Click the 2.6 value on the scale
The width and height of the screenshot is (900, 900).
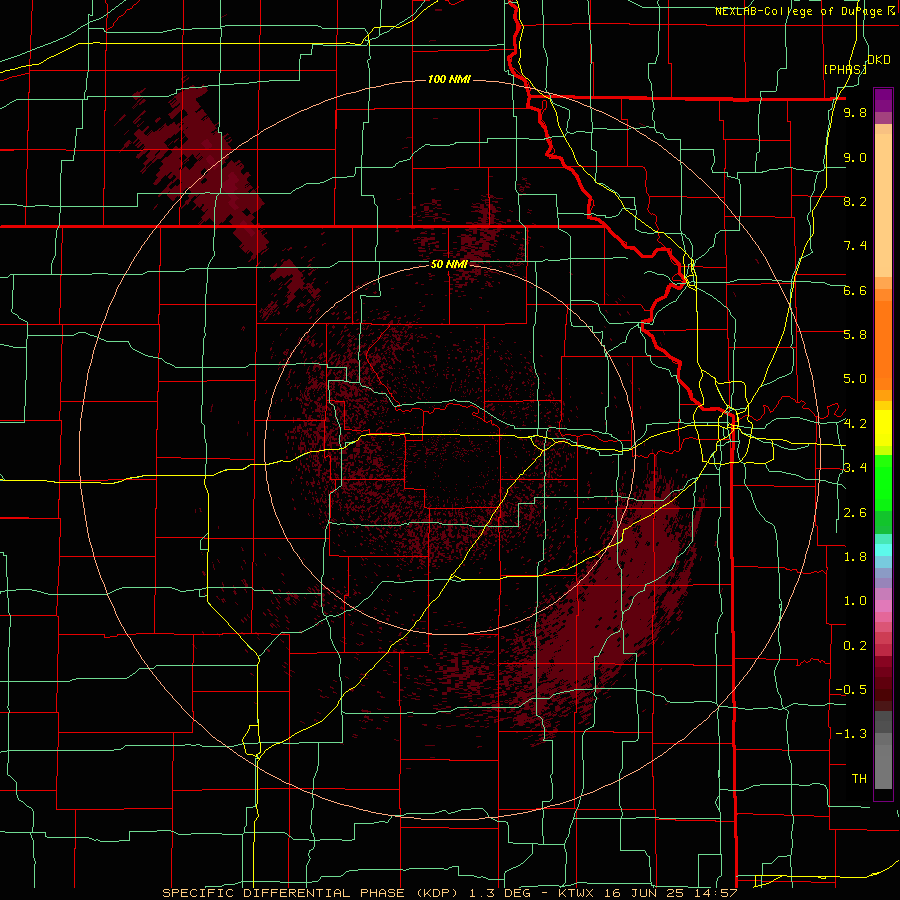[855, 513]
